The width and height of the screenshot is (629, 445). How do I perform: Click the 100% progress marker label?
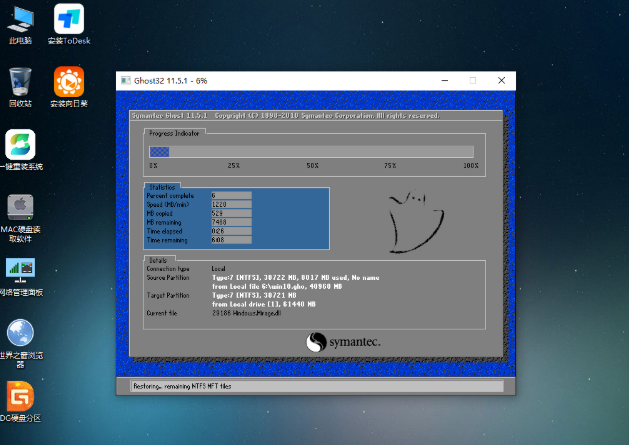pos(471,165)
